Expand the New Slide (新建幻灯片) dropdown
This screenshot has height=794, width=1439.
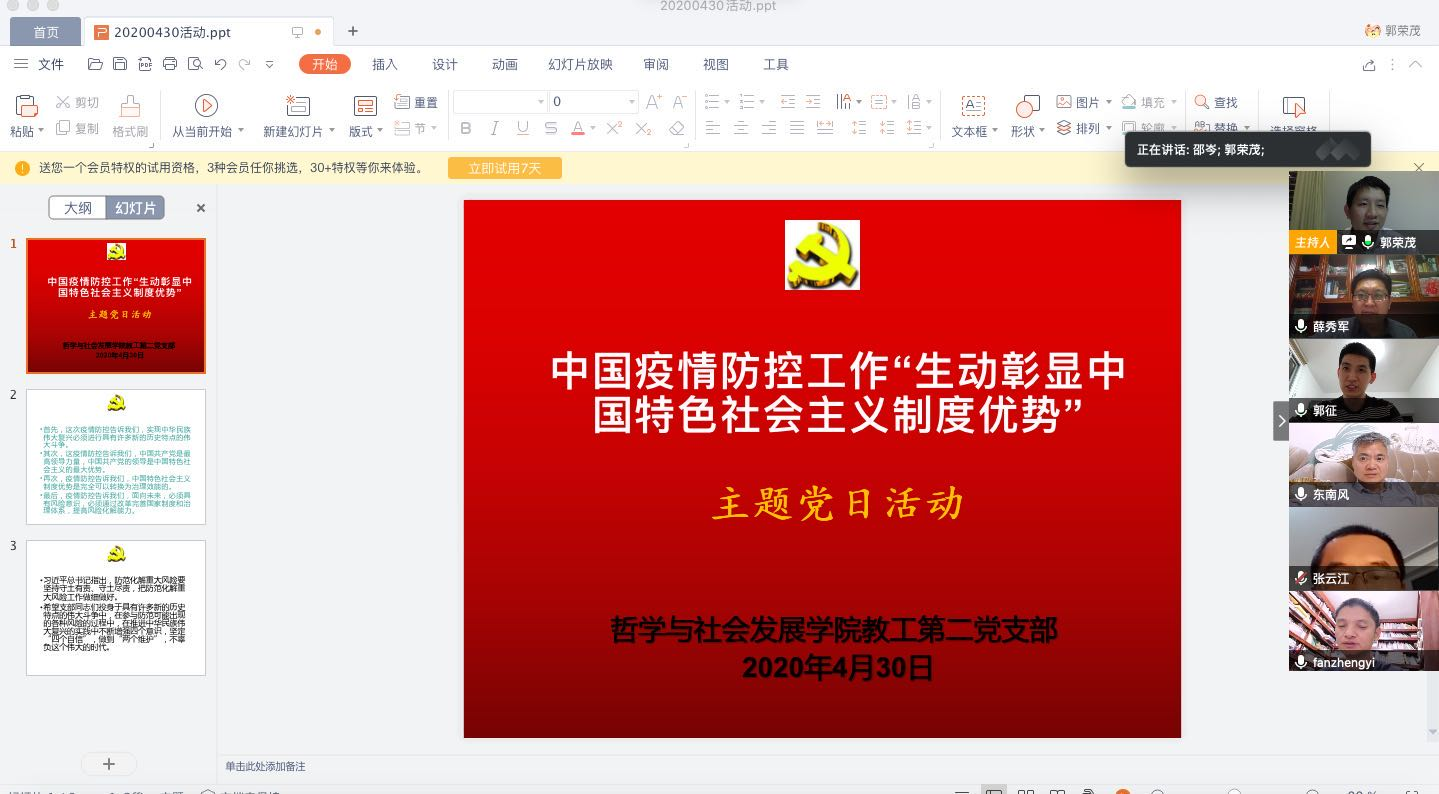(x=332, y=131)
